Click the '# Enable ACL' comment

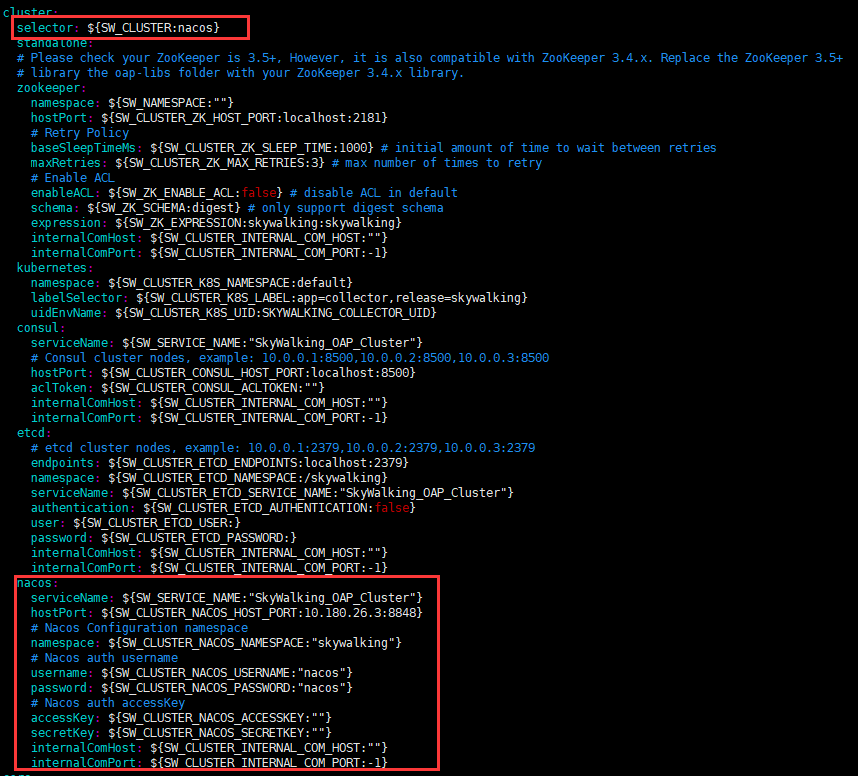[73, 178]
